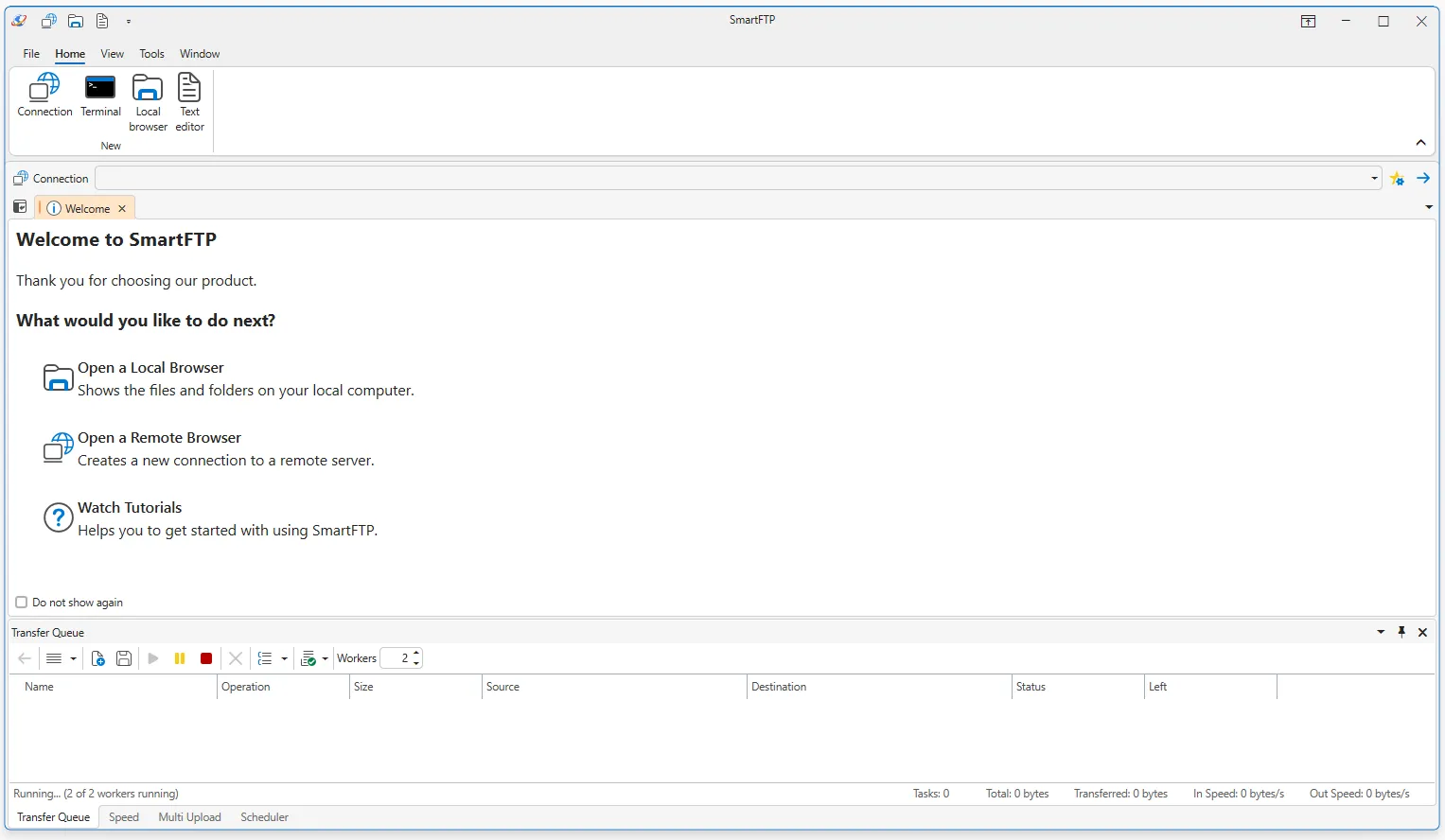Open the Window ribbon tab

pos(200,54)
